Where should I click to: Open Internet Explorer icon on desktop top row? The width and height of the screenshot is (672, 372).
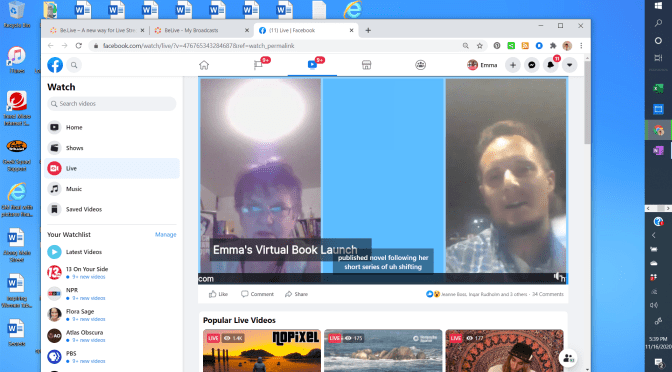353,9
